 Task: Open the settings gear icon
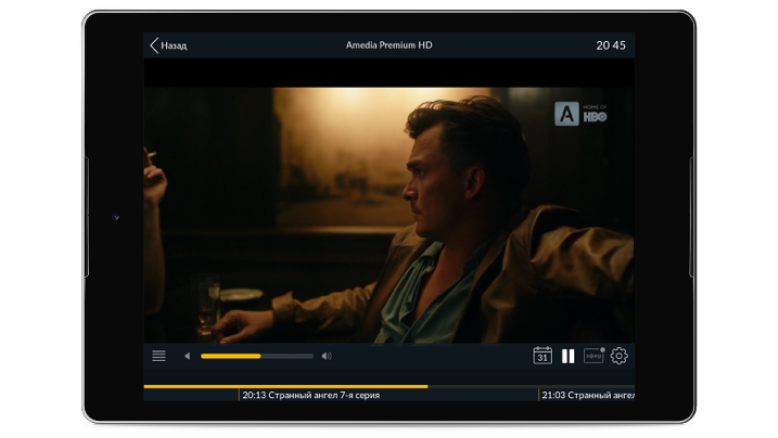point(619,356)
